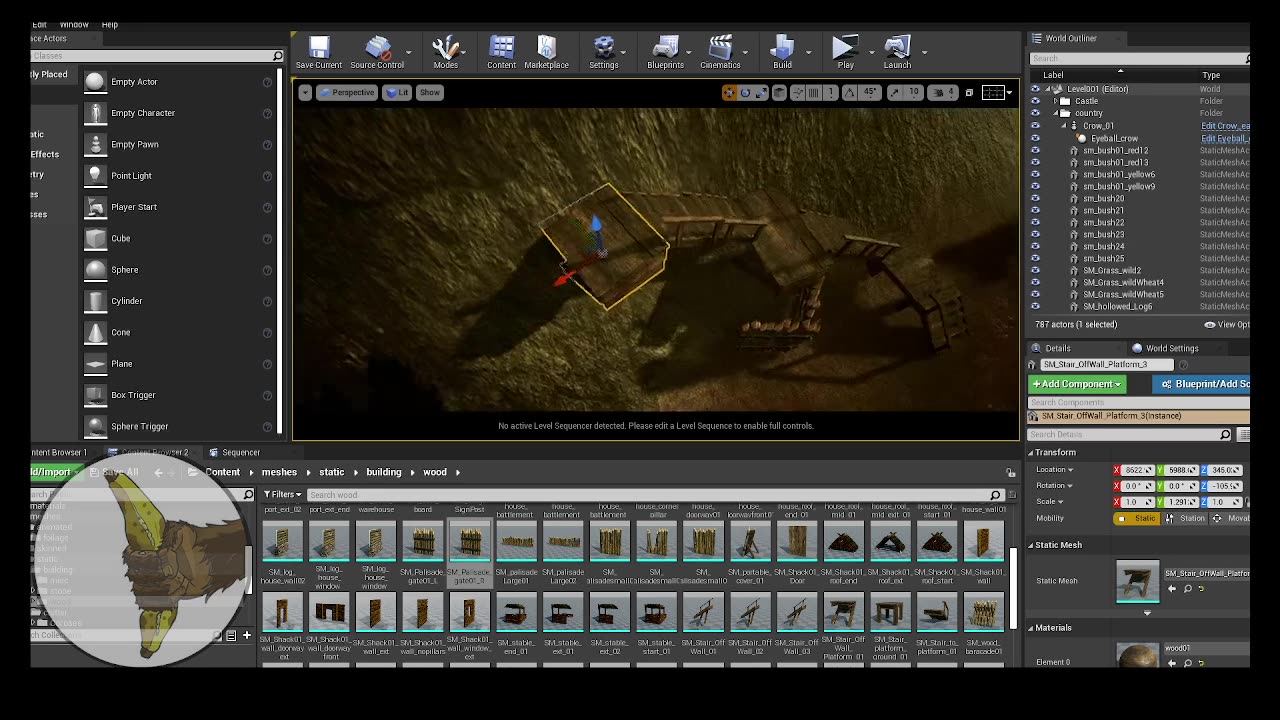Toggle visibility of SM_hollowed_Log6 in outliner
The image size is (1280, 720).
[1035, 306]
